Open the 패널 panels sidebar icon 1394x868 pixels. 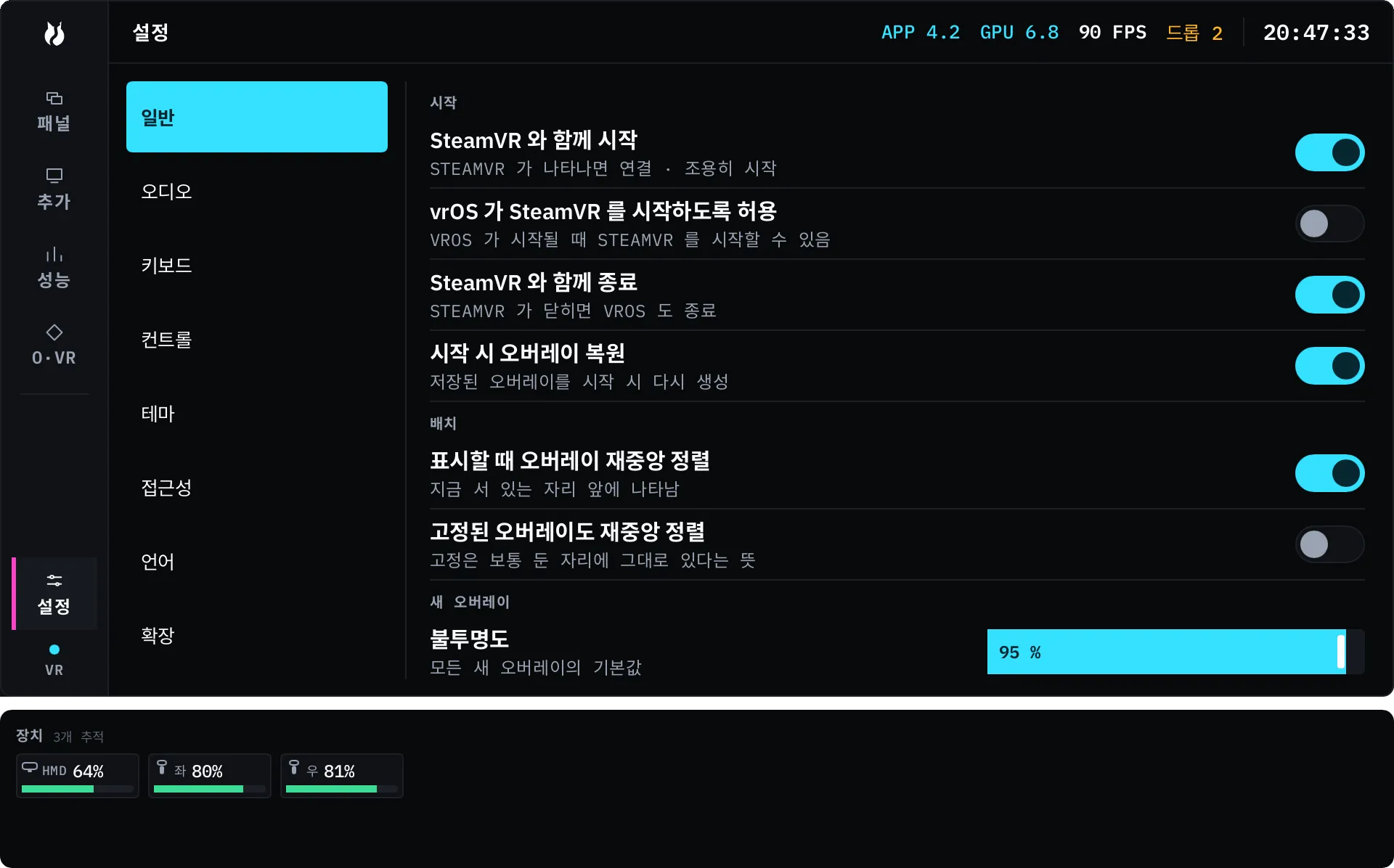coord(54,98)
